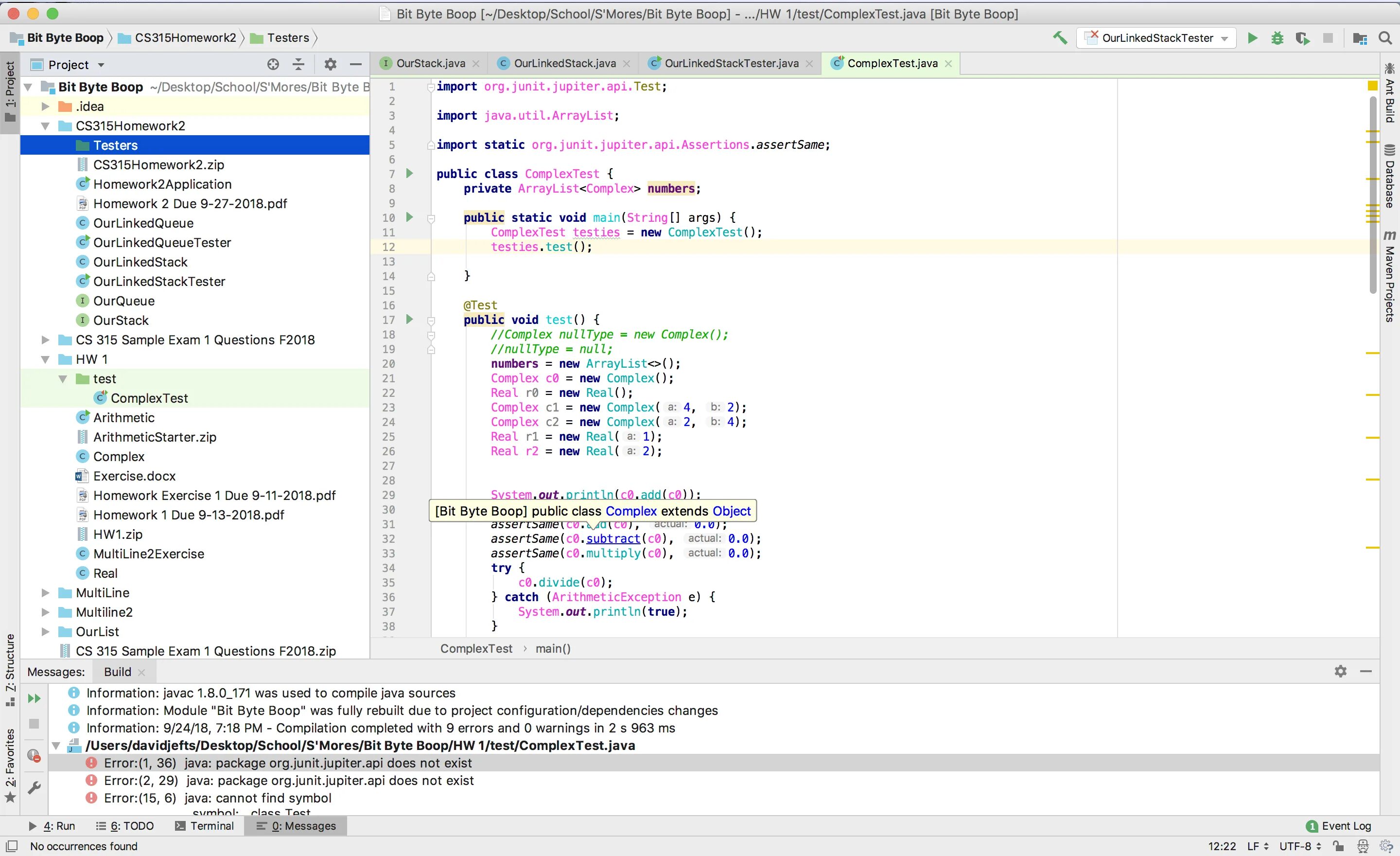Click the scroll-from-source crosshair icon
1400x856 pixels.
pyautogui.click(x=273, y=64)
